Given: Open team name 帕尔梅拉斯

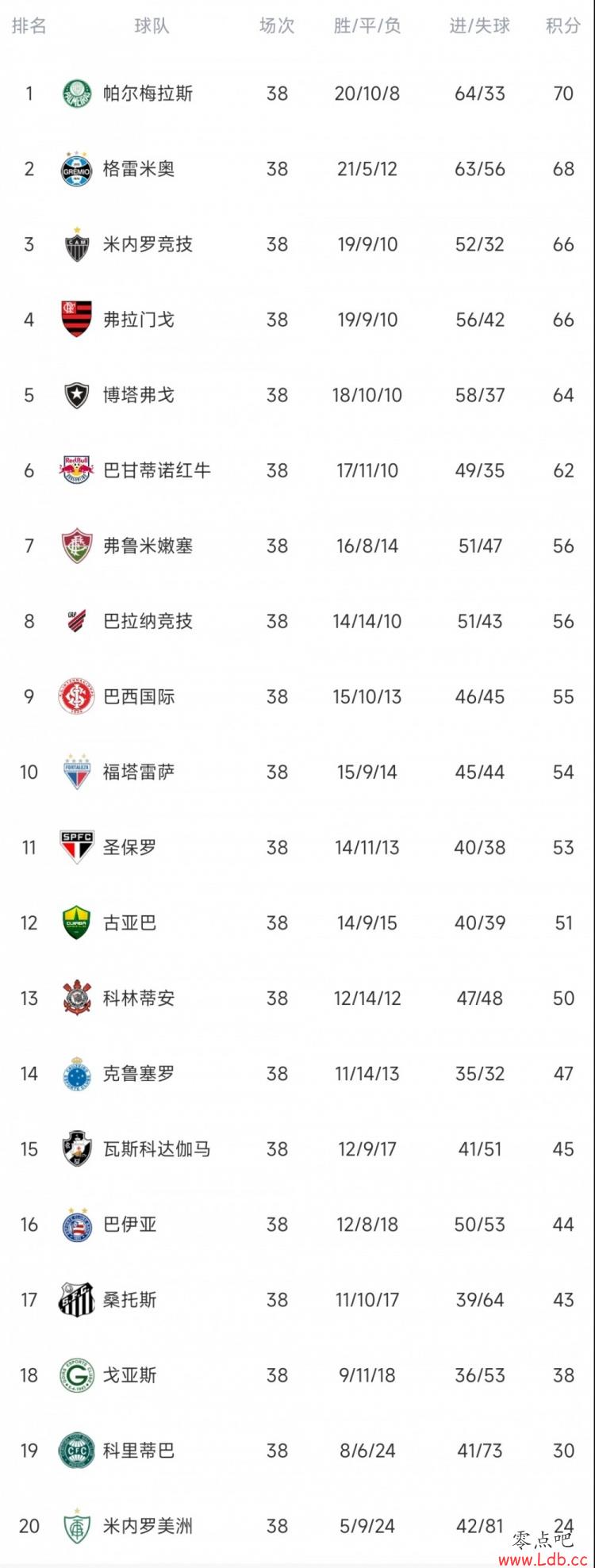Looking at the screenshot, I should (x=148, y=94).
